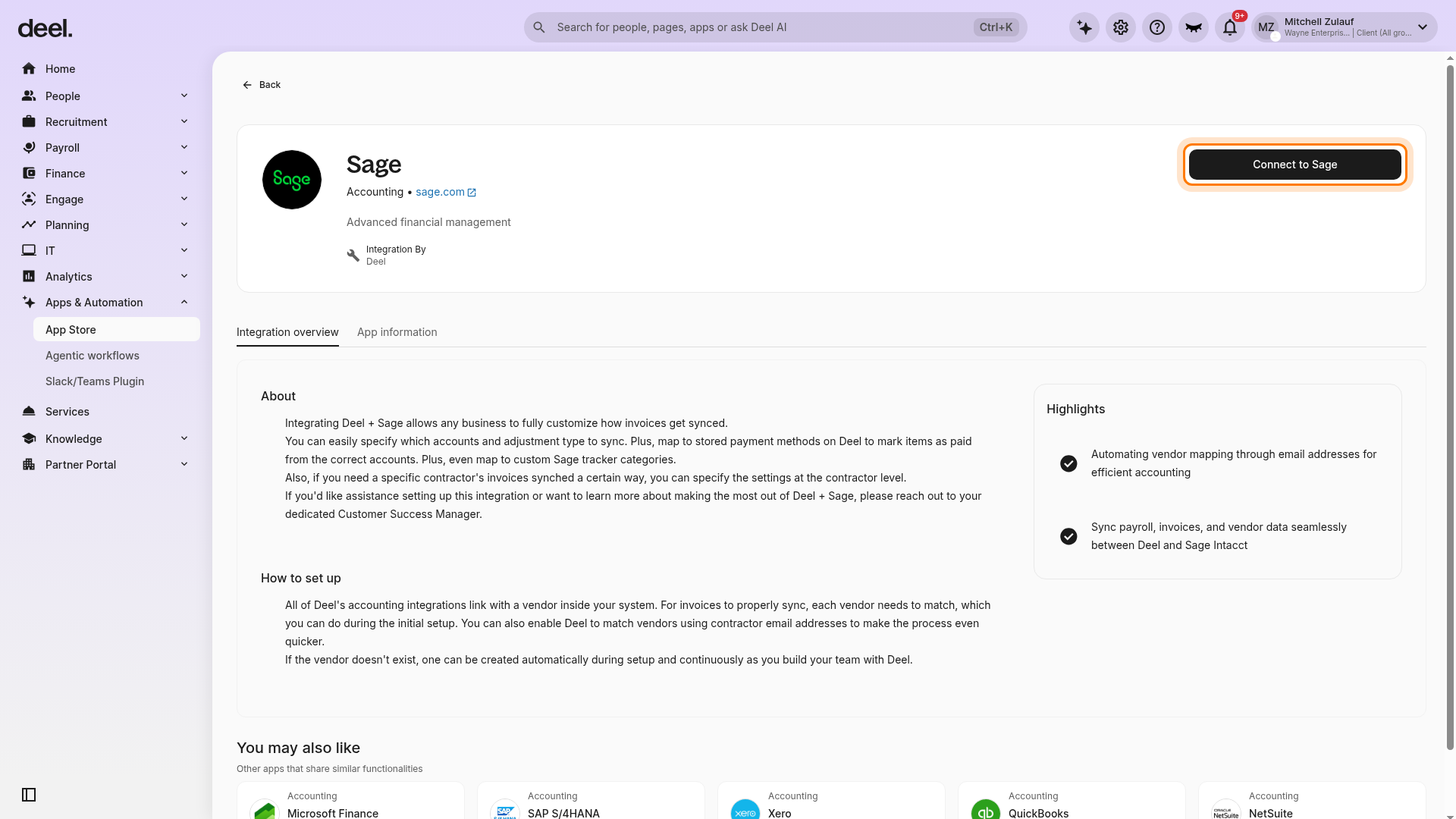The width and height of the screenshot is (1456, 819).
Task: Select App Store in sidebar
Action: pos(117,330)
